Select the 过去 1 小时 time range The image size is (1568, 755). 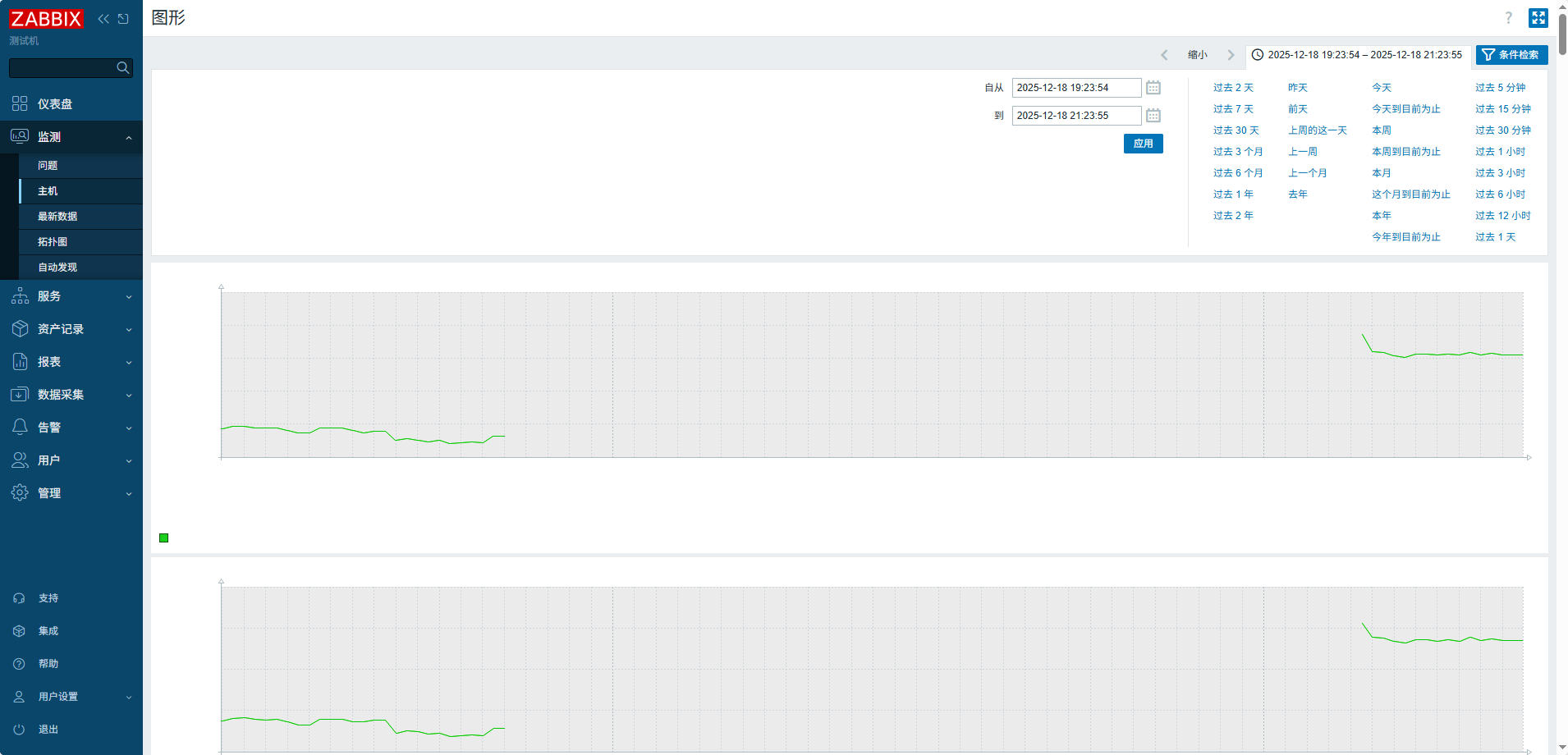(x=1500, y=152)
